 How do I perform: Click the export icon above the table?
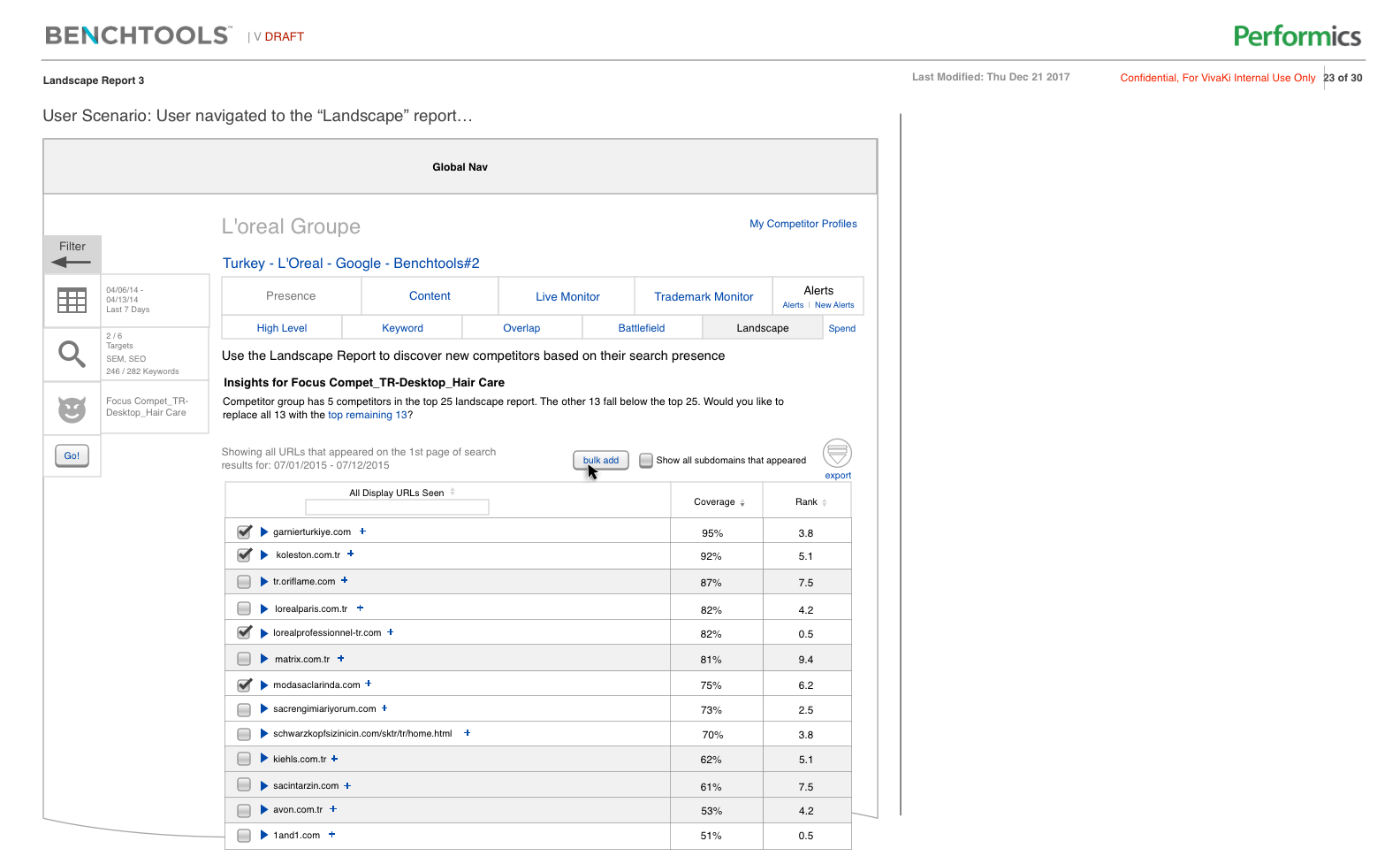pyautogui.click(x=837, y=454)
